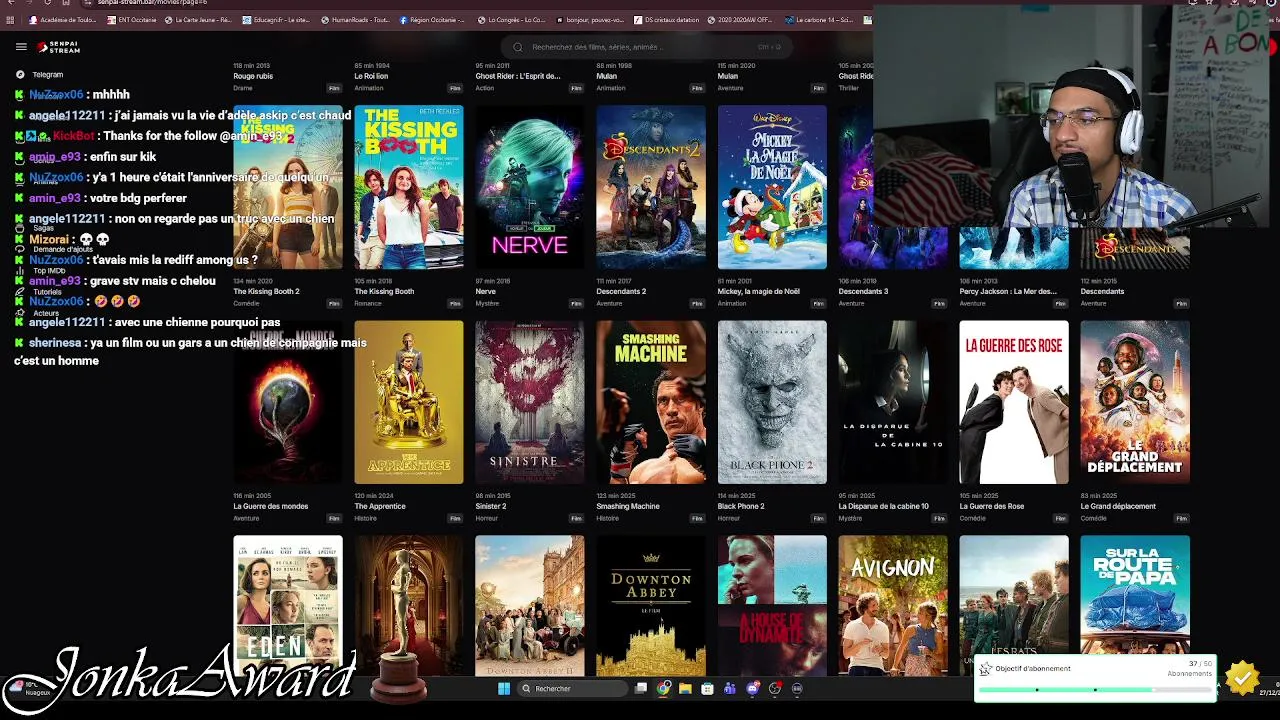Open Google Chrome from the taskbar

(663, 688)
